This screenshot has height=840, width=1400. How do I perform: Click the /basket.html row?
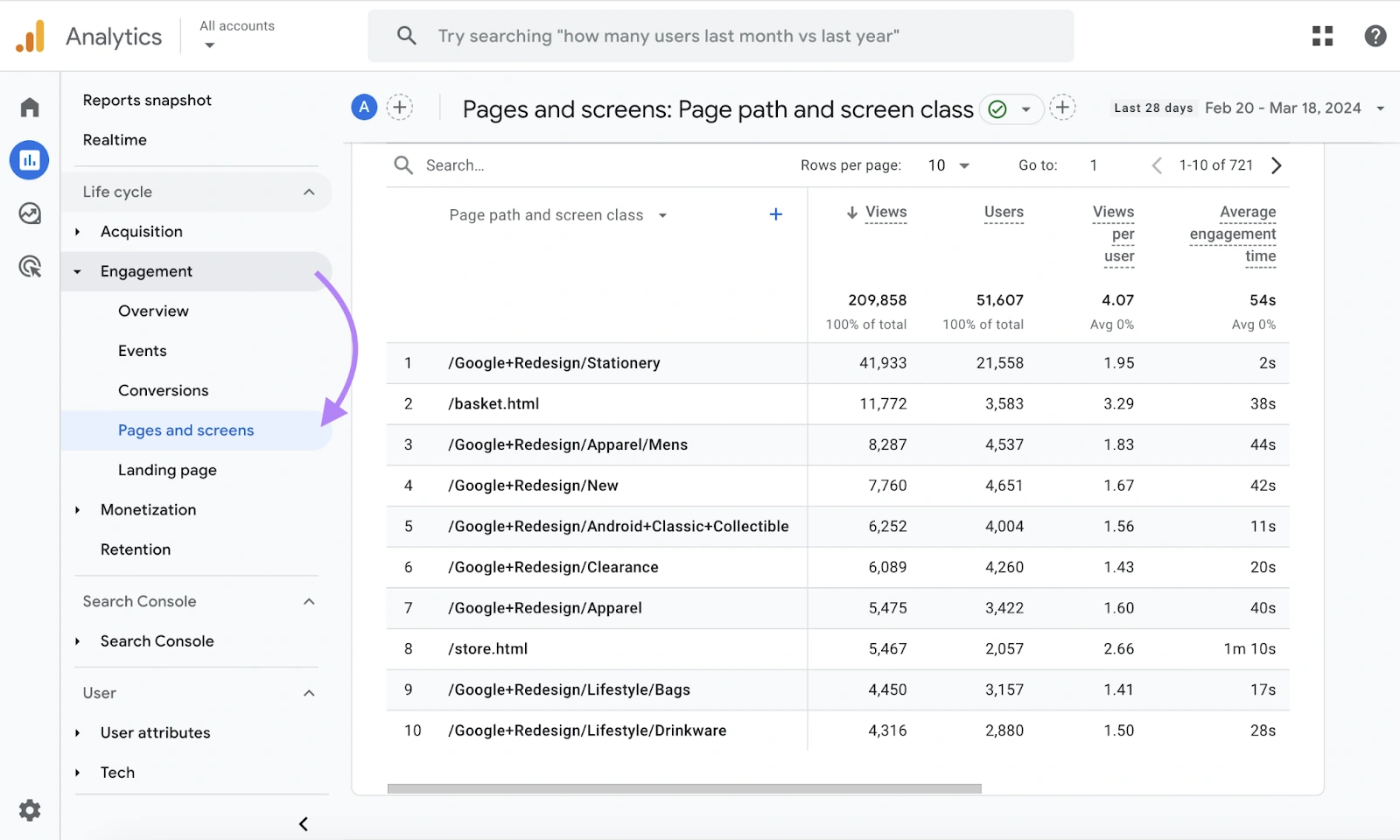click(x=837, y=404)
